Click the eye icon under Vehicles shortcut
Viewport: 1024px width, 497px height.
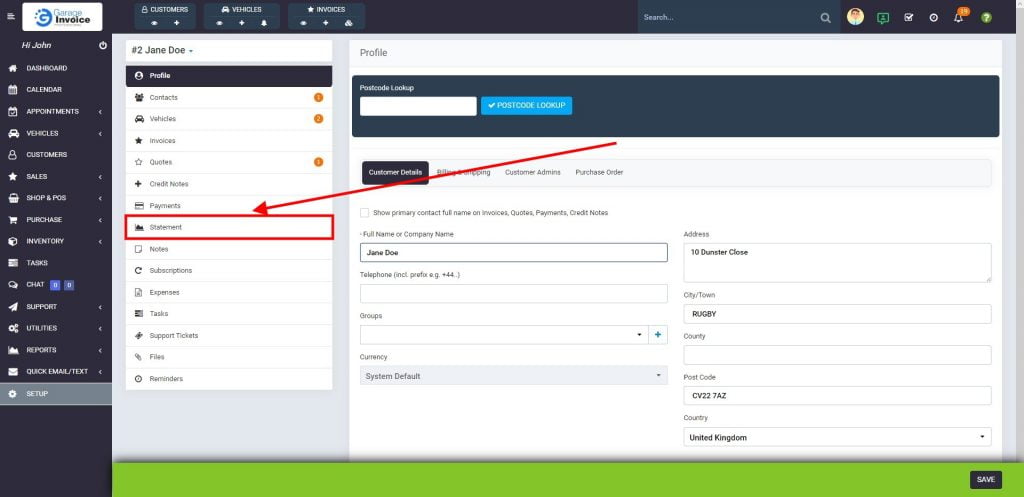point(221,22)
